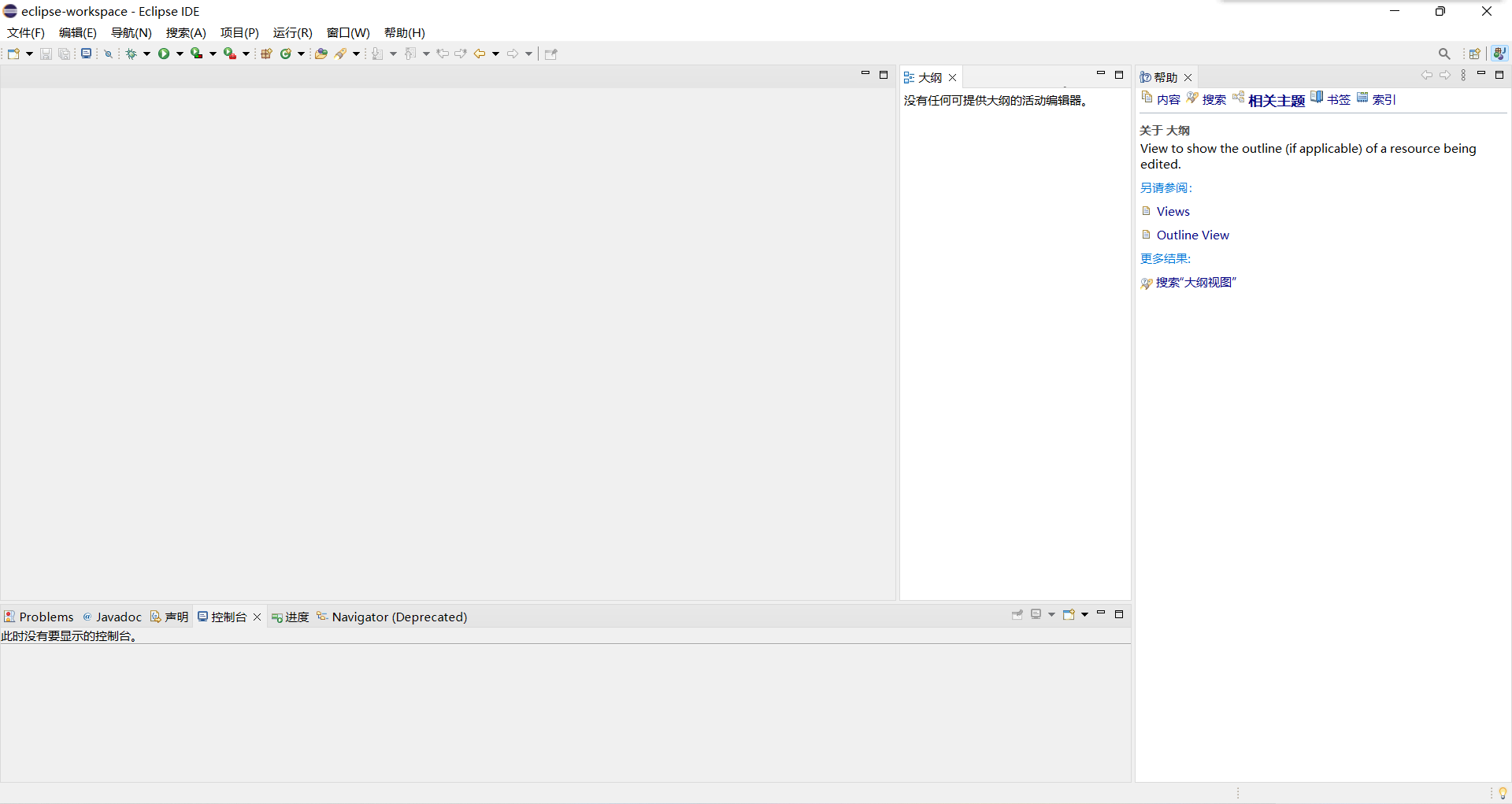
Task: Switch to the 声明 declaration tab
Action: 169,617
